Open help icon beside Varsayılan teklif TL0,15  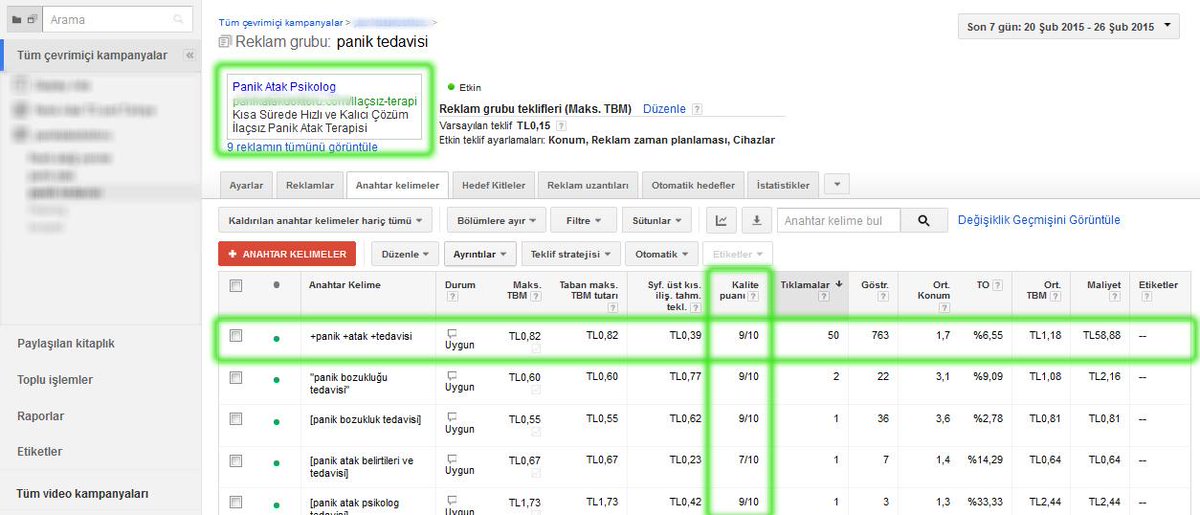[x=561, y=126]
